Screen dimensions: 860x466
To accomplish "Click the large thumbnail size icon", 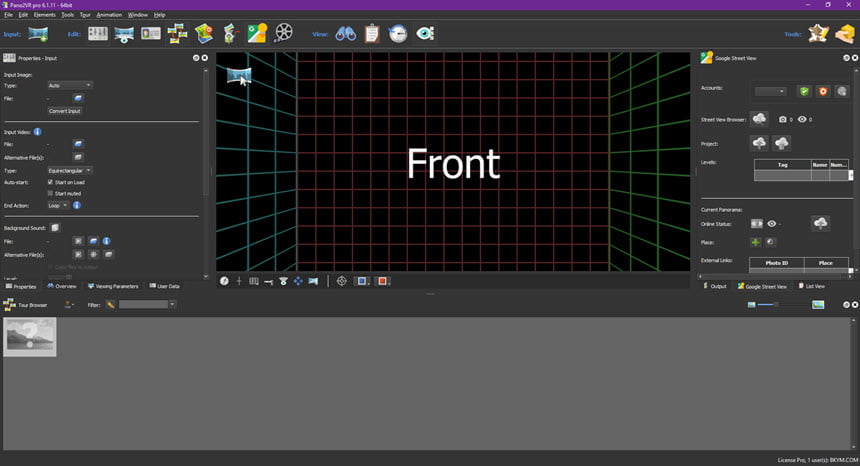I will coord(818,304).
